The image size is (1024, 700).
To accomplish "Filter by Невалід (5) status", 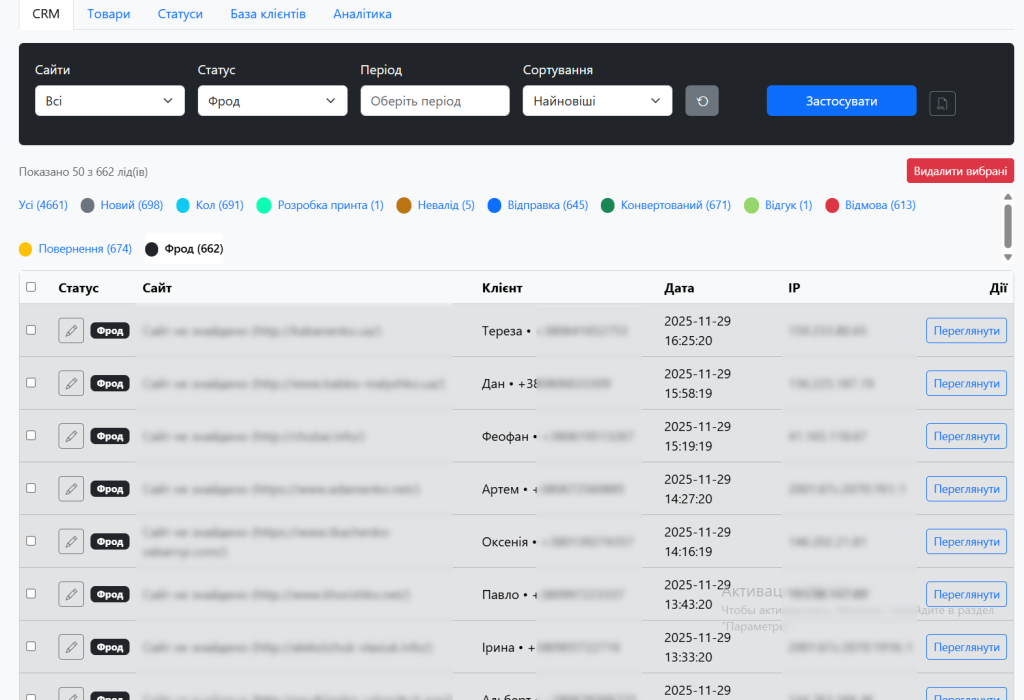I will pyautogui.click(x=436, y=205).
